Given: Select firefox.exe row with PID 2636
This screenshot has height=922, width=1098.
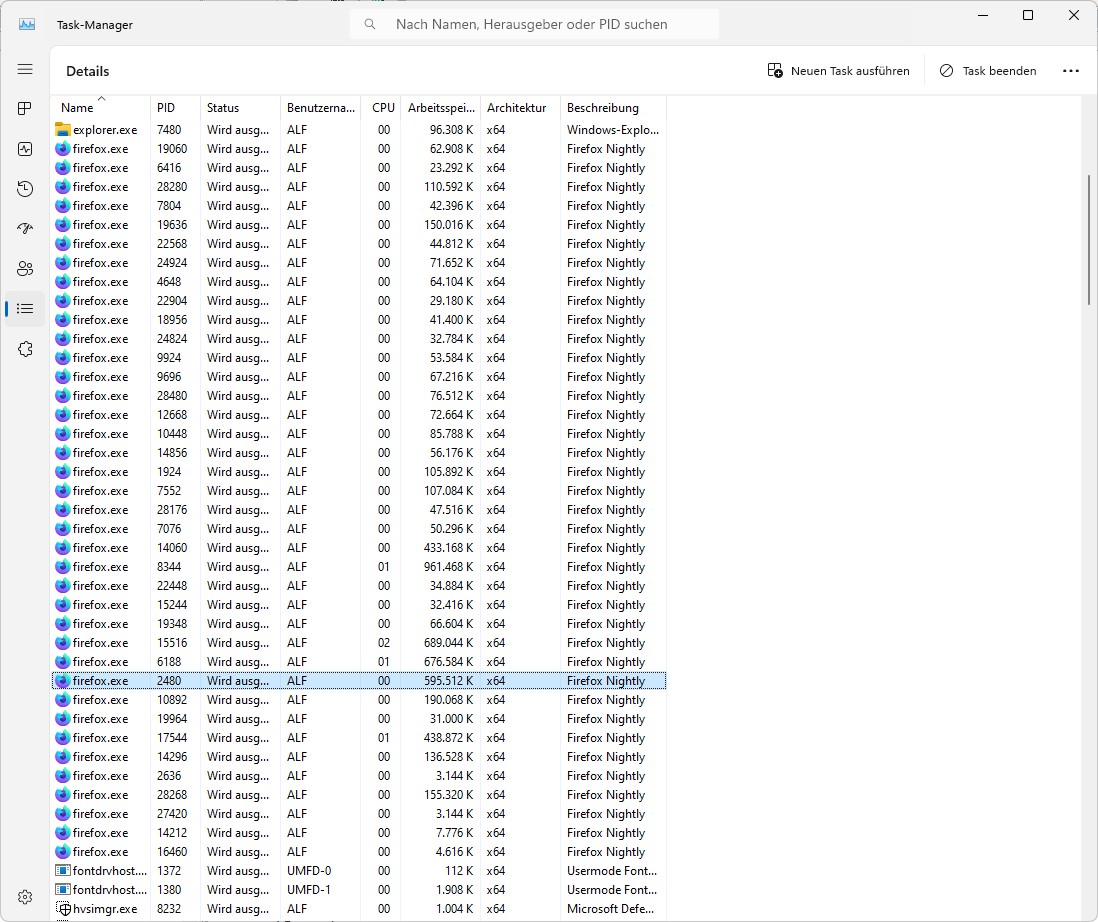Looking at the screenshot, I should point(359,776).
